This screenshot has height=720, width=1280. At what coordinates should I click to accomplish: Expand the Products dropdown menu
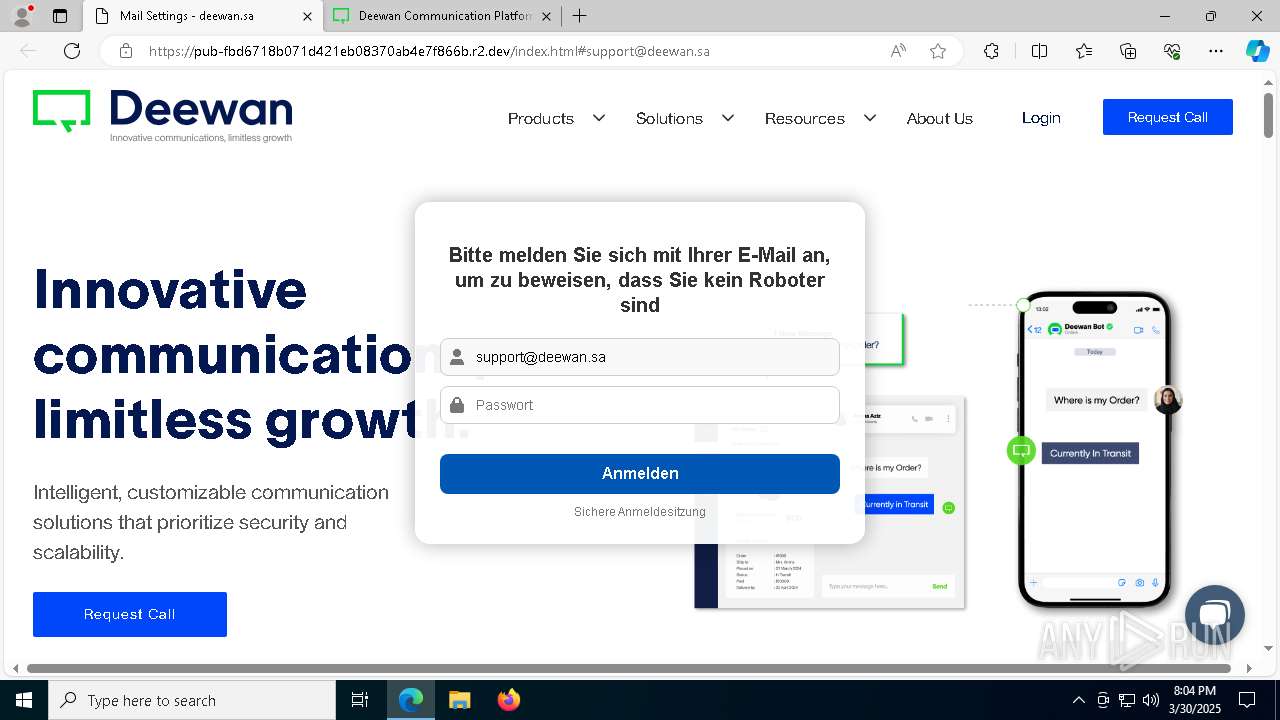[556, 118]
